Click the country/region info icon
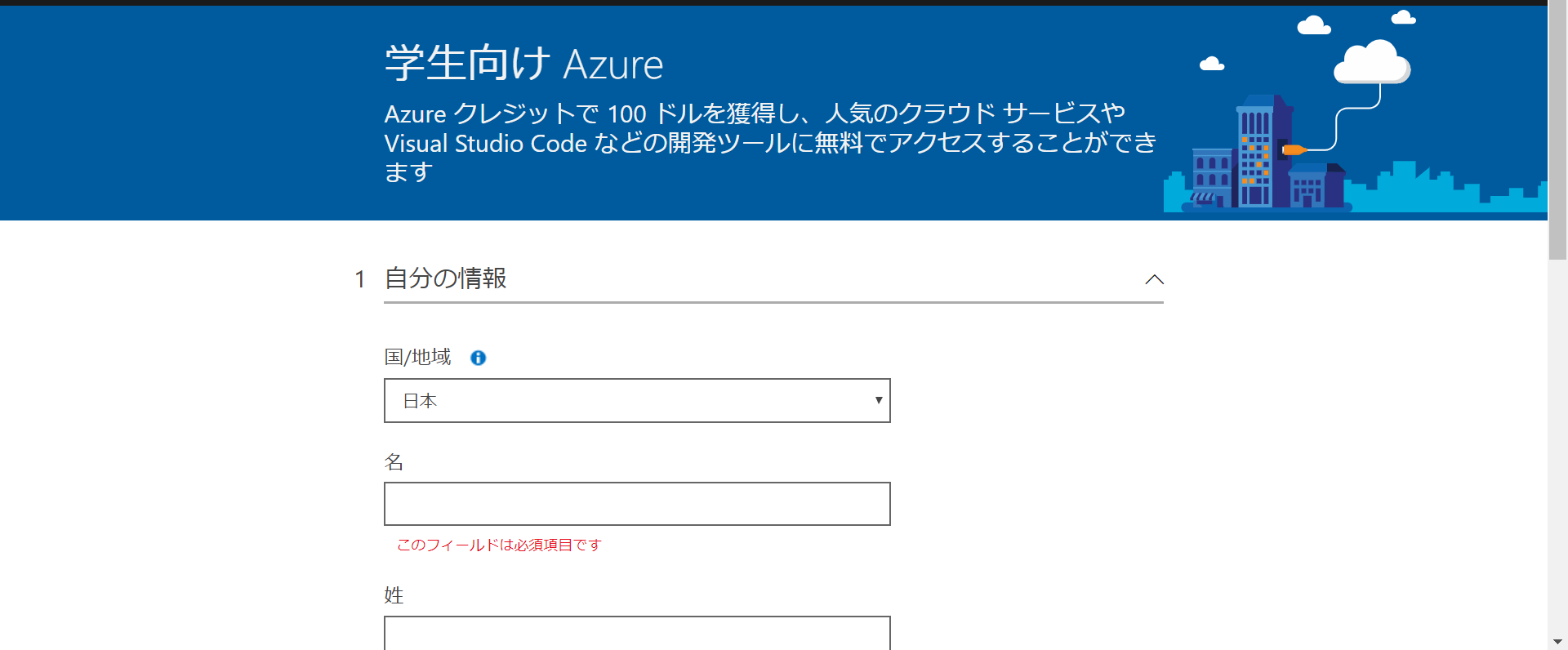 pyautogui.click(x=478, y=358)
